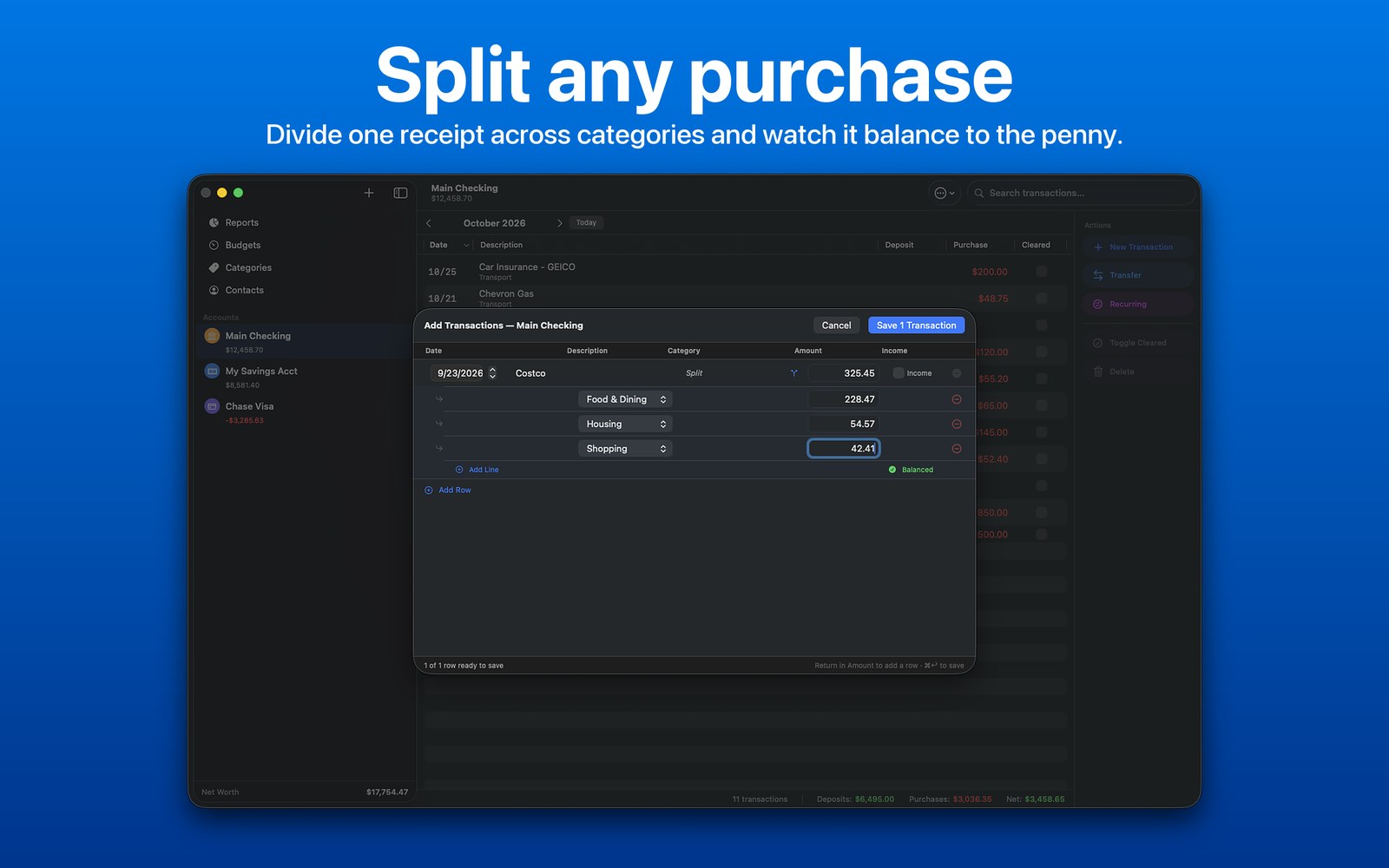Adjust the date stepper for 9/23/2026
The image size is (1389, 868).
pos(492,373)
